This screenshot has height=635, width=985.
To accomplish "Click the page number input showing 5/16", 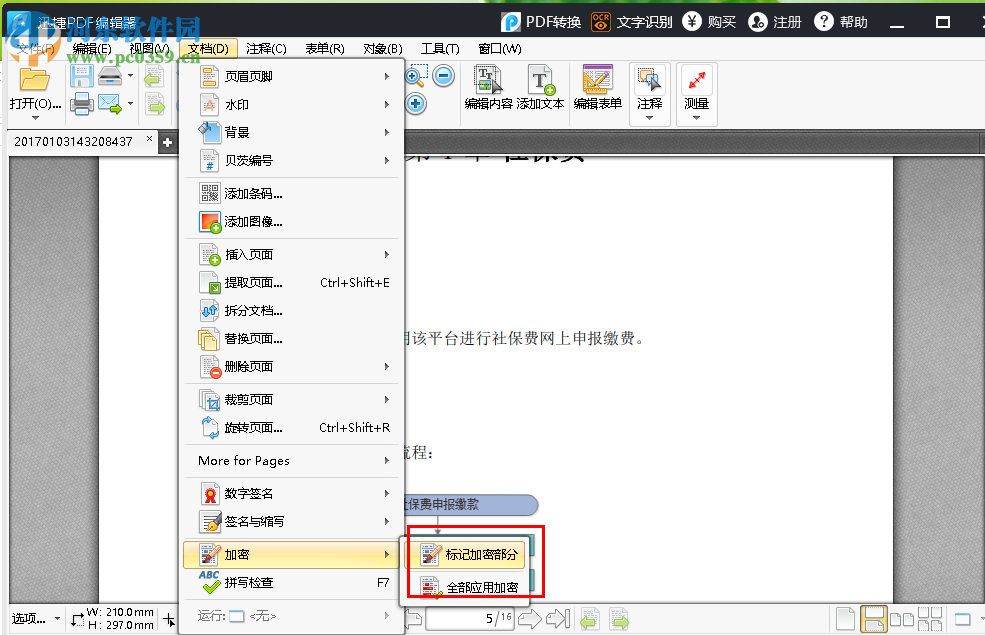I will click(x=470, y=618).
